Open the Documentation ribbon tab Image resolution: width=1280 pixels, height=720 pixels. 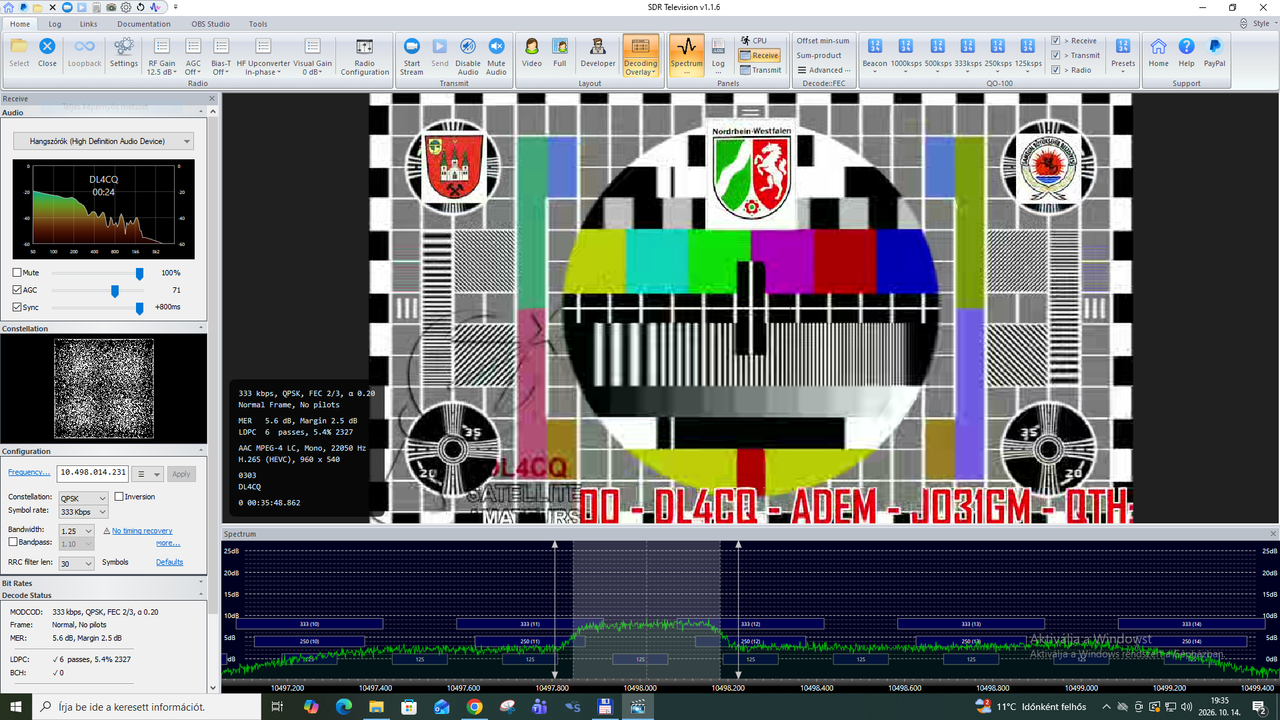[144, 24]
